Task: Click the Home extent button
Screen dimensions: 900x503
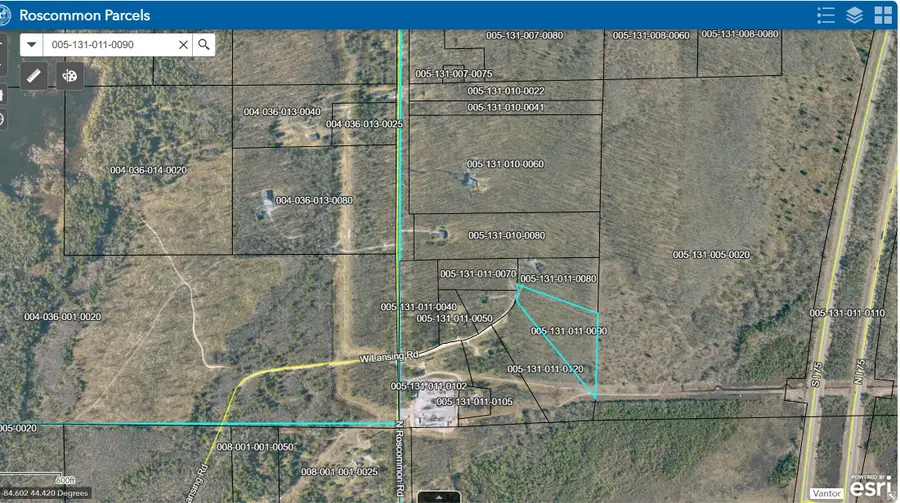Action: tap(2, 95)
